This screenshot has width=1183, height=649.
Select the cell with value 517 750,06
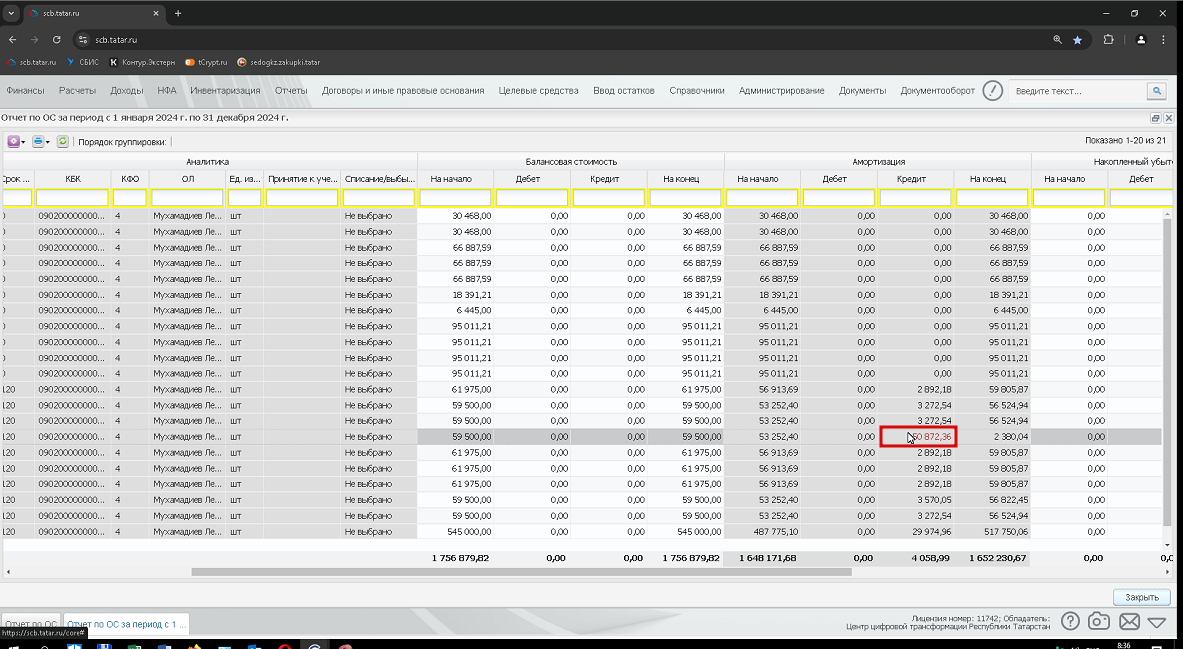coord(992,531)
